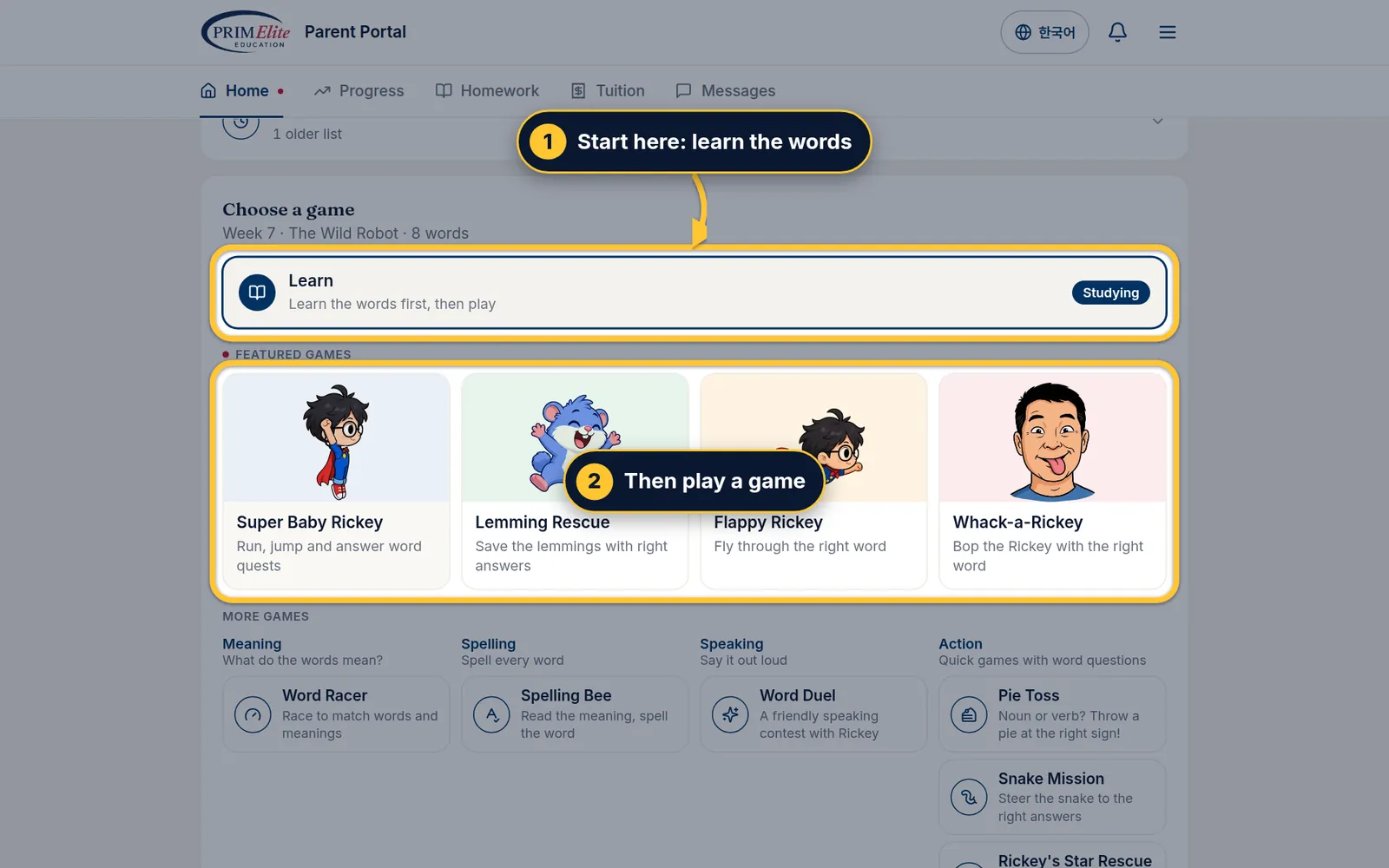Image resolution: width=1389 pixels, height=868 pixels.
Task: Click the MORE GAMES label
Action: pos(266,616)
